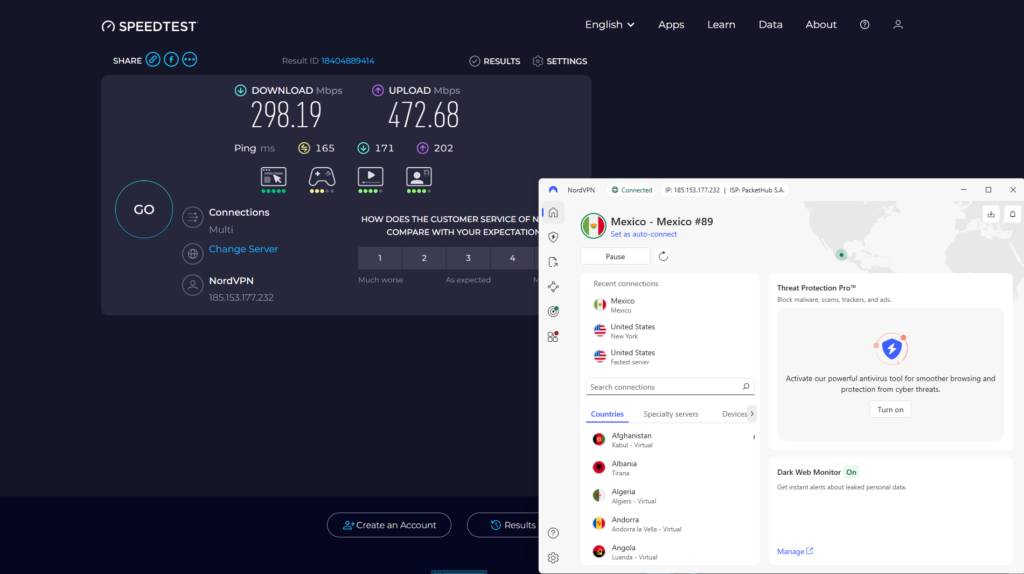
Task: Connect to Afghanistan Kabul server
Action: [670, 439]
